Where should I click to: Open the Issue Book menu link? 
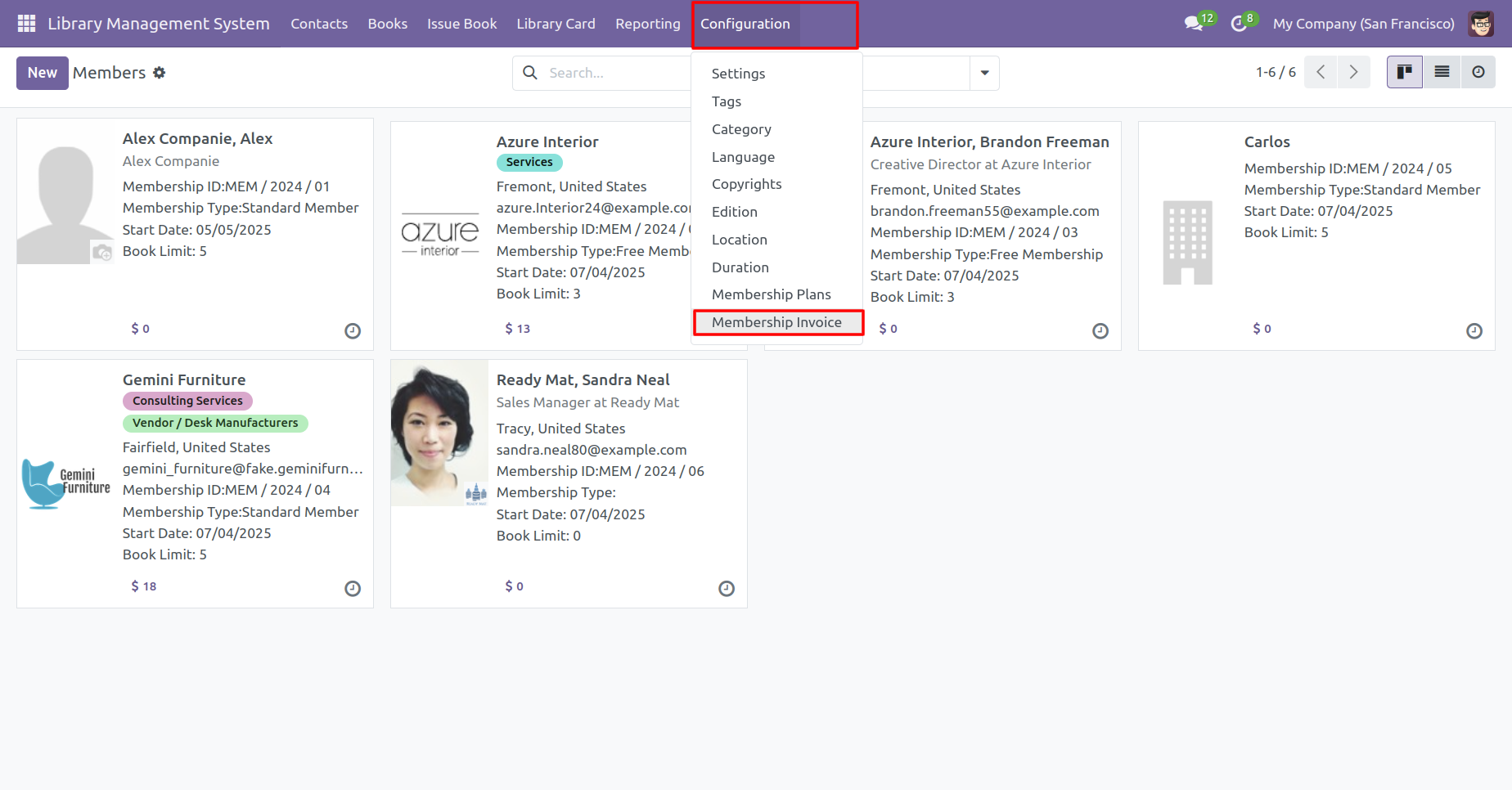461,24
